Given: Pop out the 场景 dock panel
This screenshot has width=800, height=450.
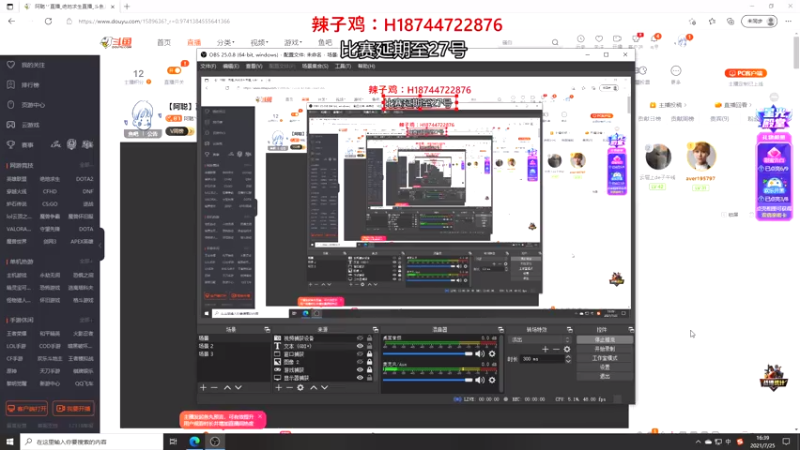Looking at the screenshot, I should point(267,330).
